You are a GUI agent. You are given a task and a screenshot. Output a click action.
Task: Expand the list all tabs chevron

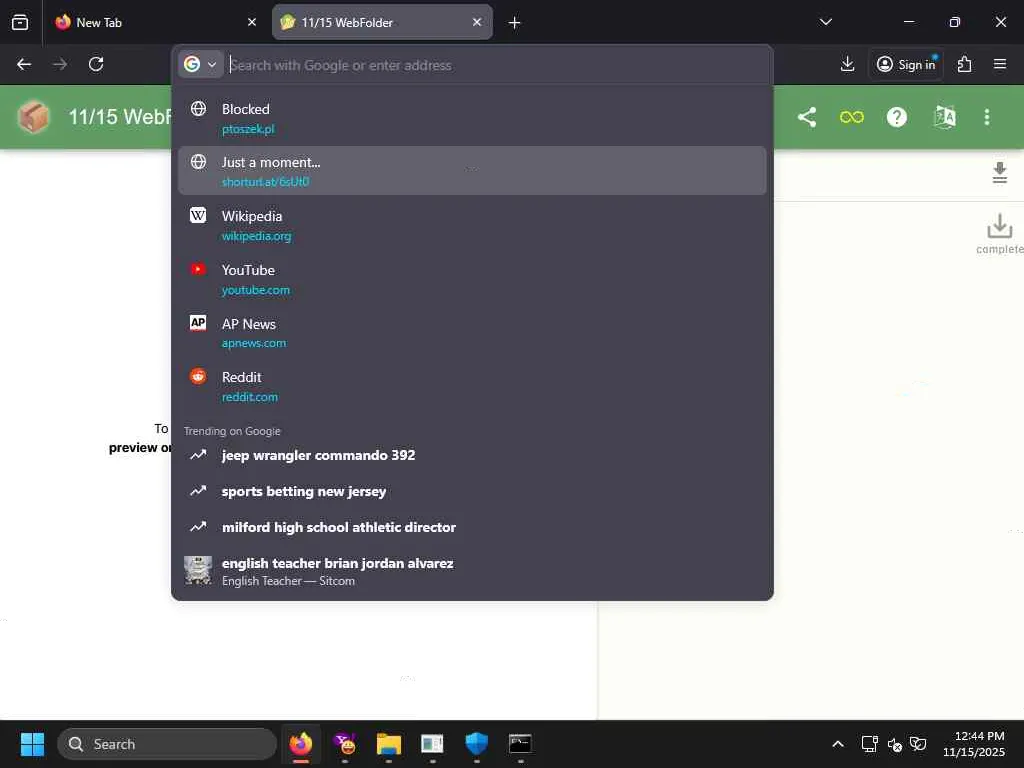[x=825, y=22]
